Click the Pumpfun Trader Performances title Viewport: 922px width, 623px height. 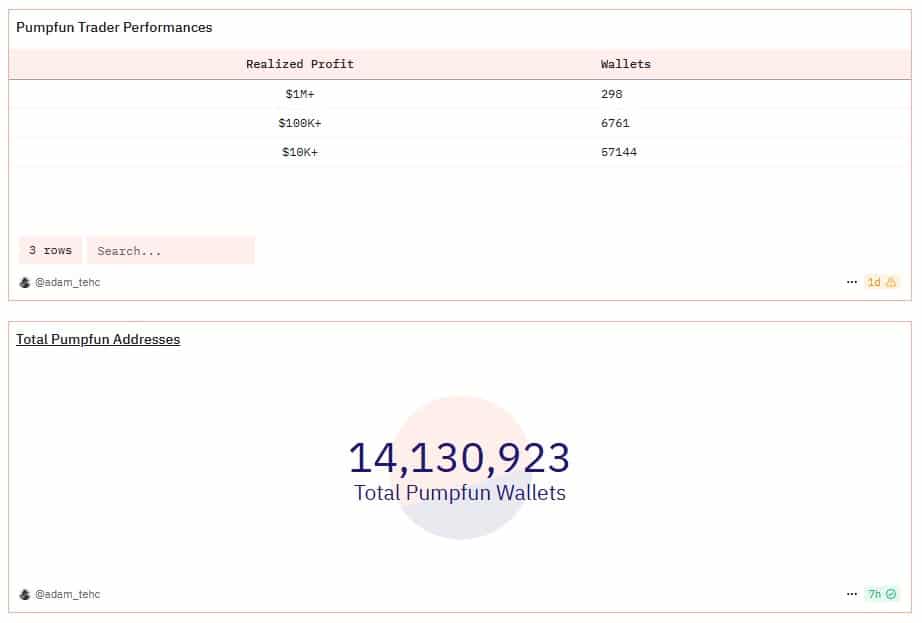114,28
